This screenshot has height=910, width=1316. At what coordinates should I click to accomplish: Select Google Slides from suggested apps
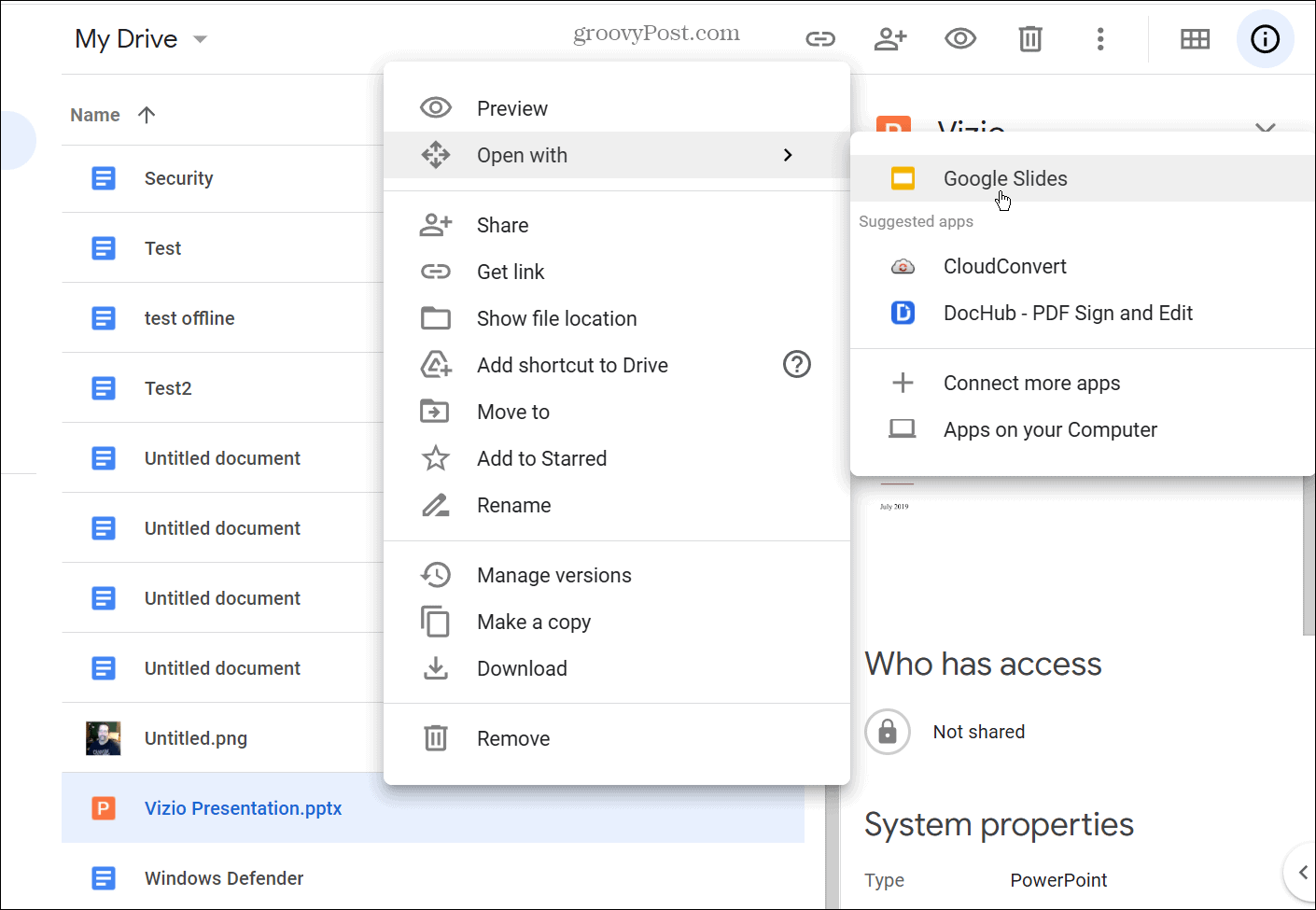click(x=1005, y=178)
